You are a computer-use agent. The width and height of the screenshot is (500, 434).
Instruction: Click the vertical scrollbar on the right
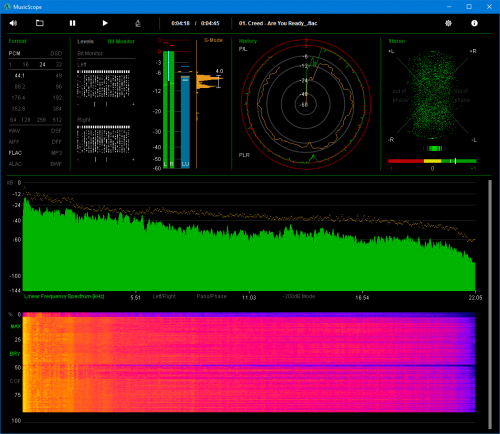pos(490,304)
